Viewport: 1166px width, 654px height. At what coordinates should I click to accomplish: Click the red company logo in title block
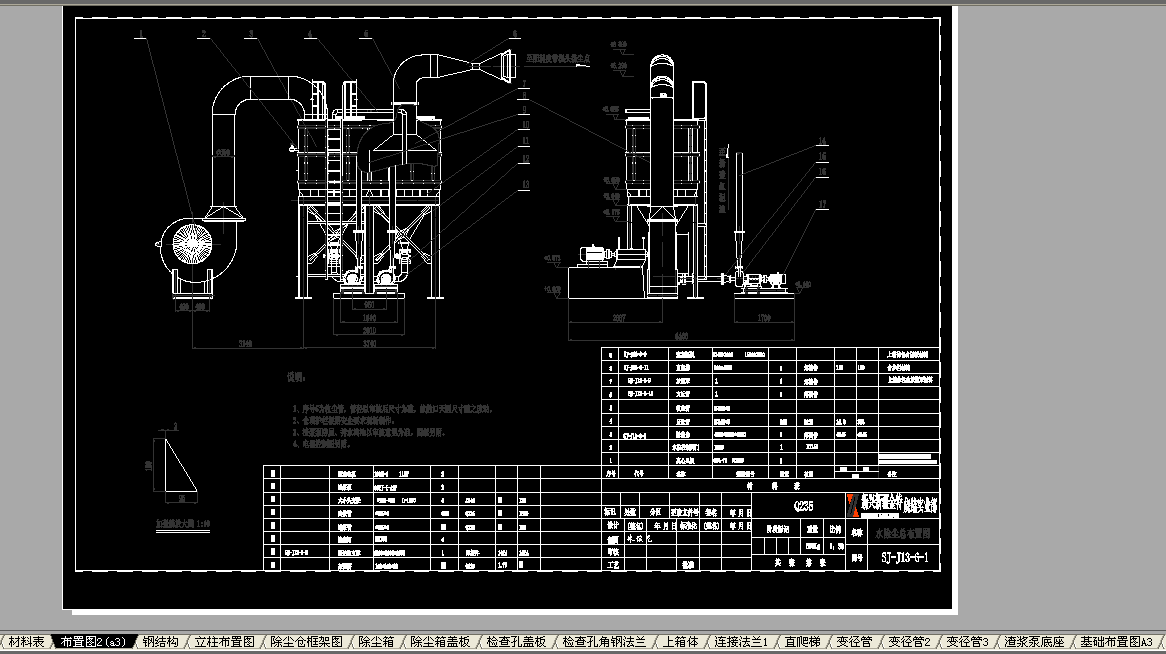click(852, 505)
